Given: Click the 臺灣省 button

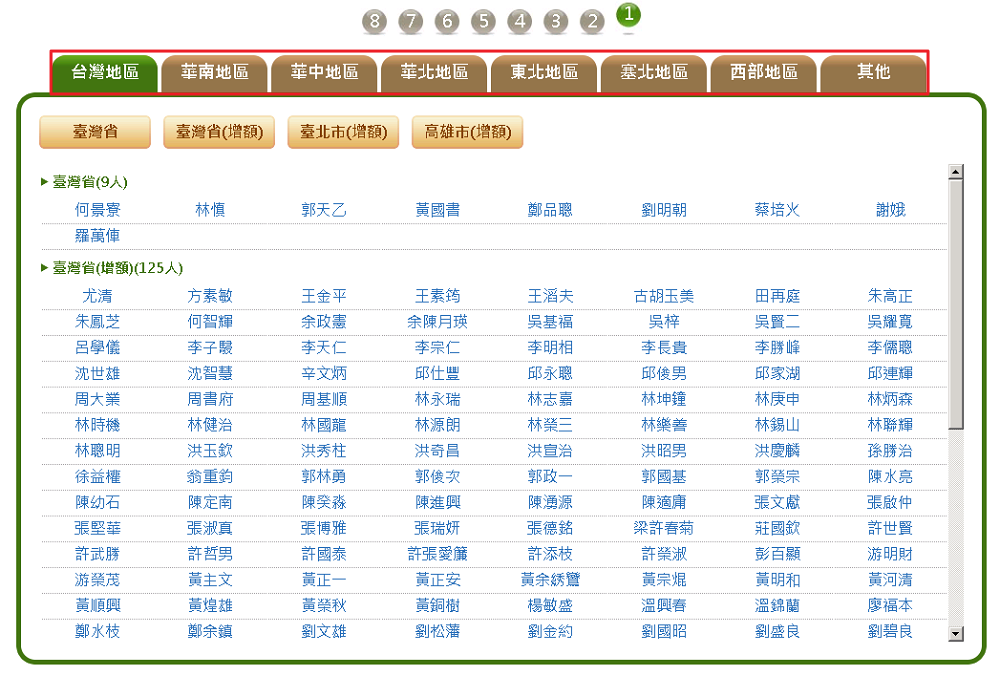Looking at the screenshot, I should pyautogui.click(x=95, y=132).
